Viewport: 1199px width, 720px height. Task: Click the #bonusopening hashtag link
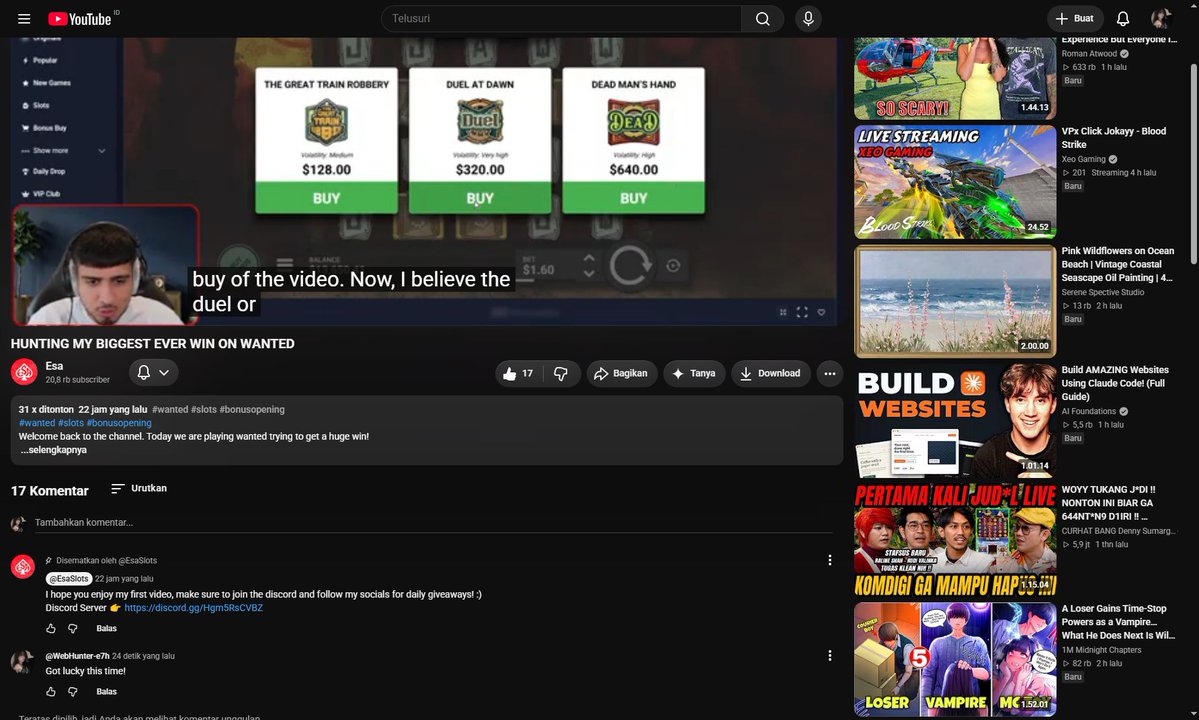[119, 423]
